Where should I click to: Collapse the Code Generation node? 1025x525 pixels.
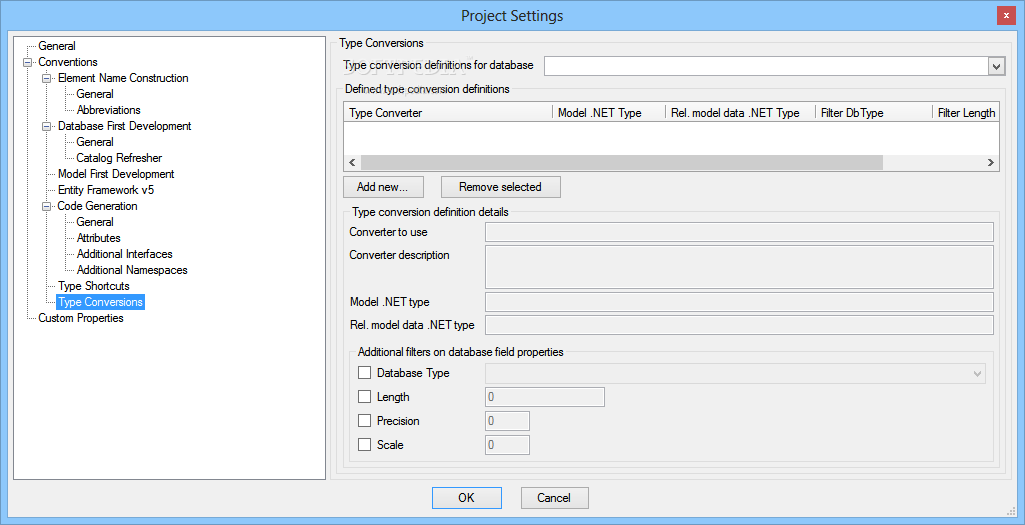pos(46,207)
